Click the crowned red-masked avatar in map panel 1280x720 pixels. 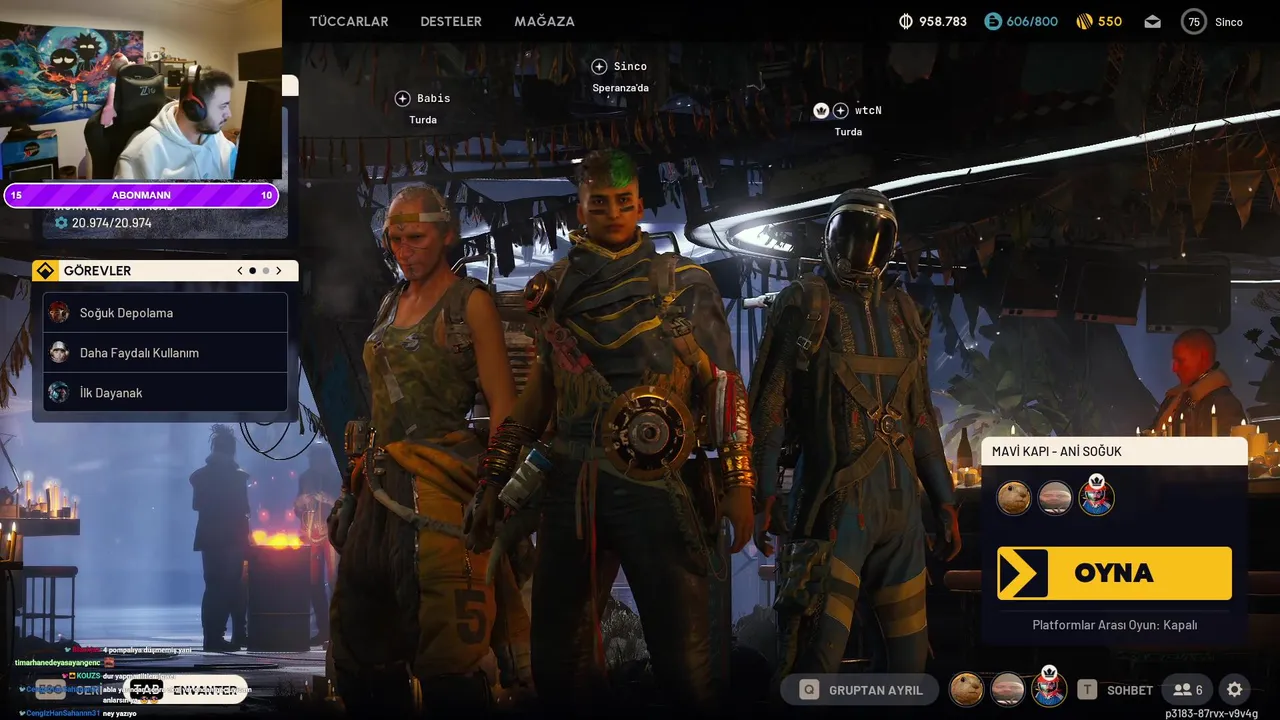pos(1096,495)
